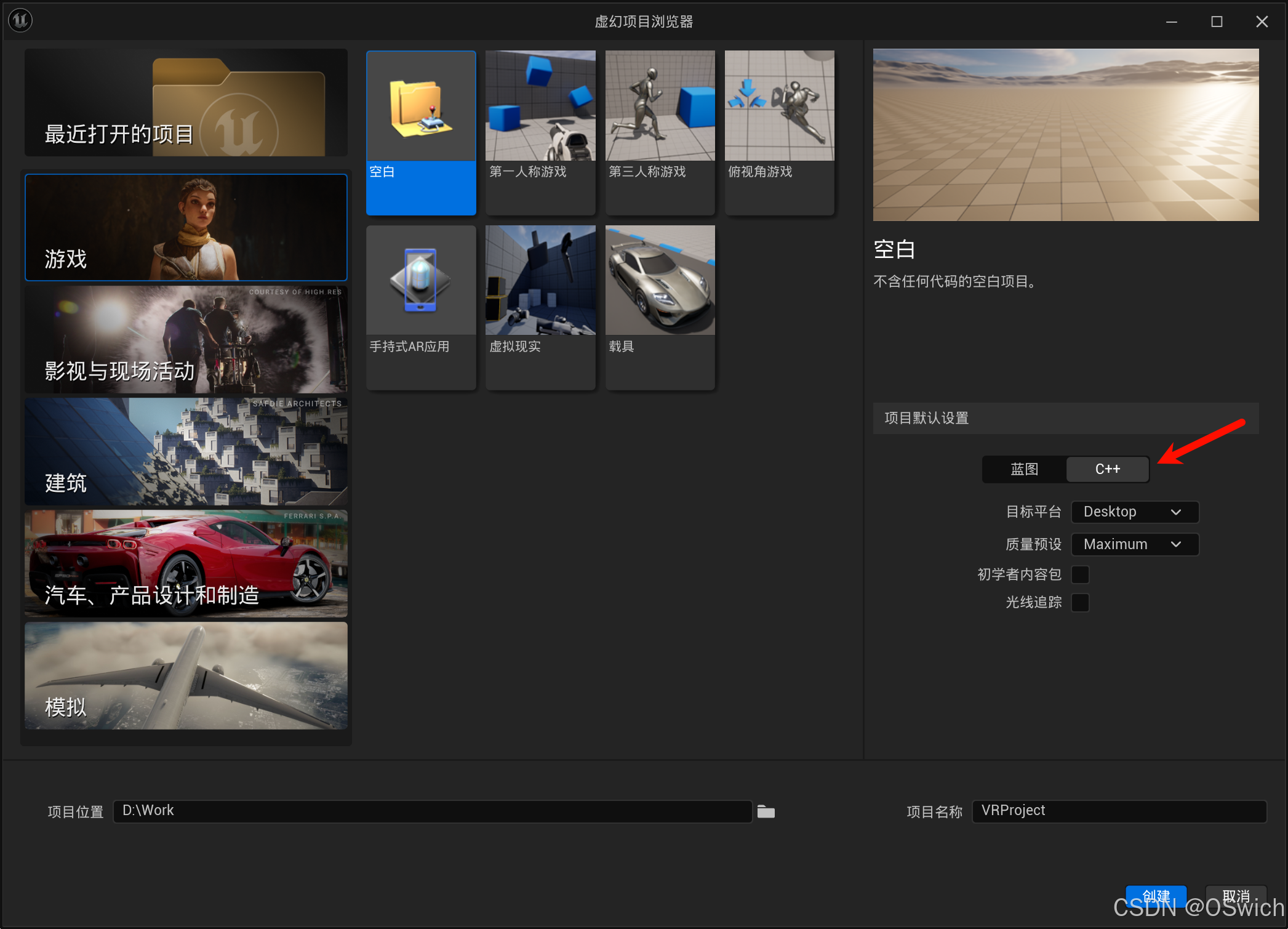Screen dimensions: 1288x929
Task: Enable the starter content checkbox
Action: 1080,574
